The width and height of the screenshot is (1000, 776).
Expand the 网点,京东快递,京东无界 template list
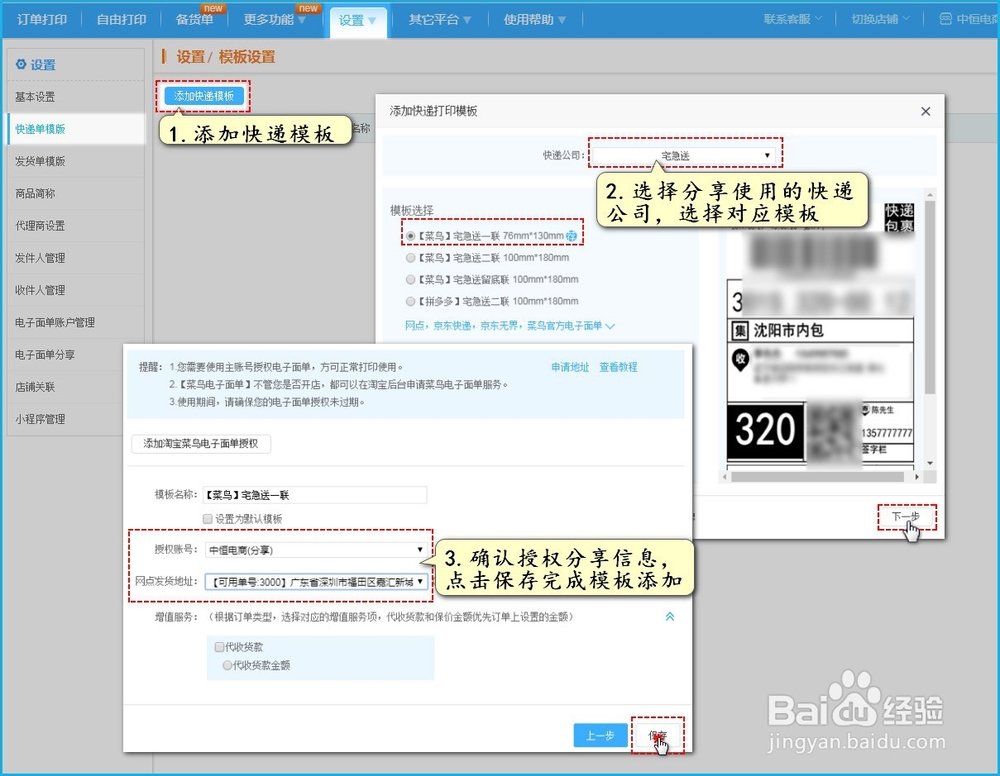pyautogui.click(x=510, y=326)
